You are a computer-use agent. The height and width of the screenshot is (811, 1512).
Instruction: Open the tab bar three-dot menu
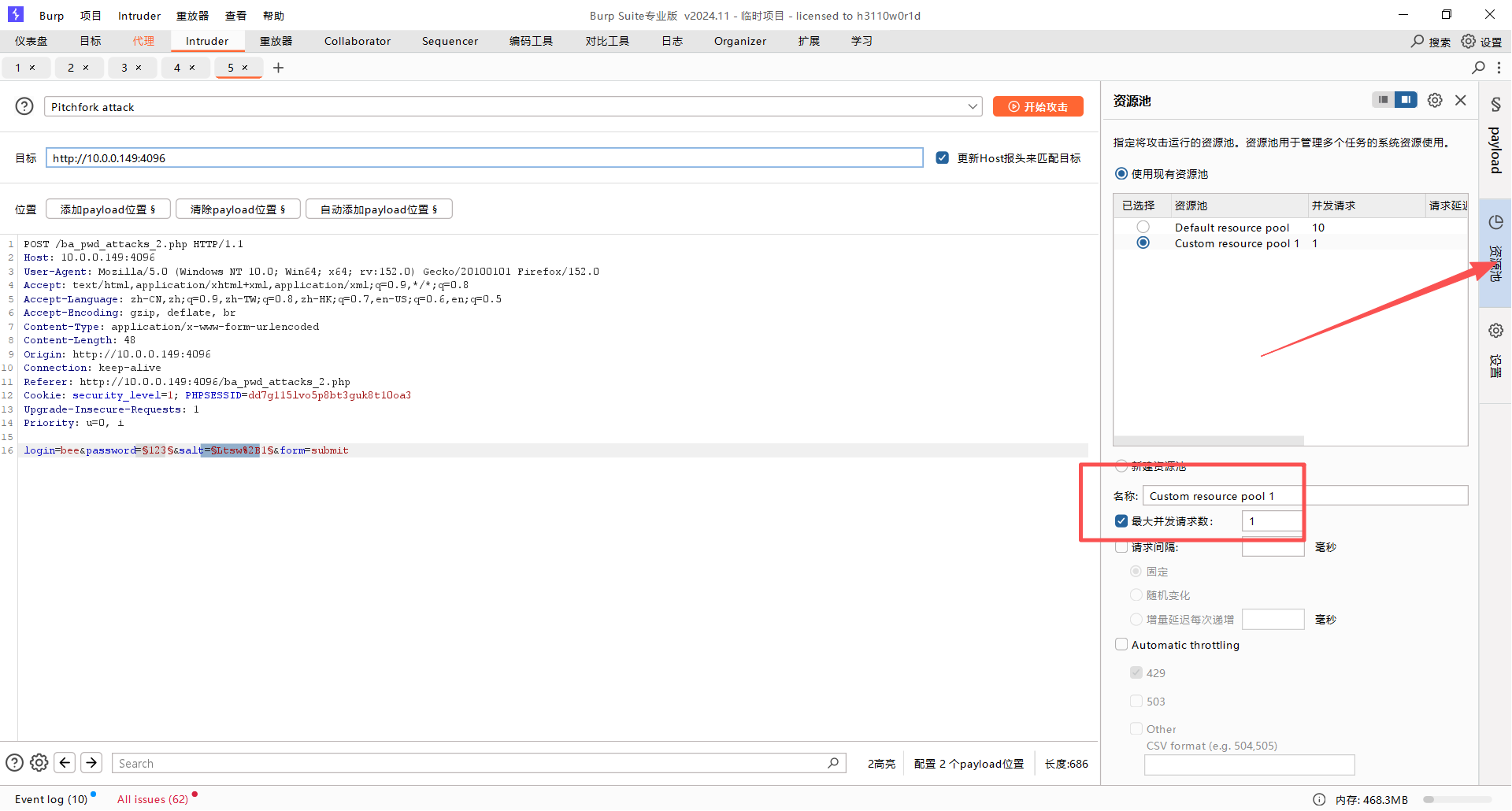pyautogui.click(x=1499, y=68)
